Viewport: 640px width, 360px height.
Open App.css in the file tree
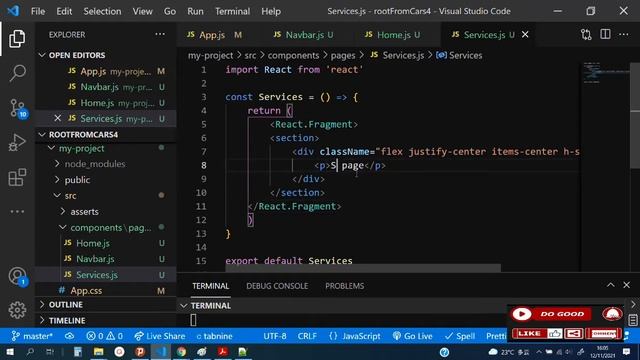[86, 291]
